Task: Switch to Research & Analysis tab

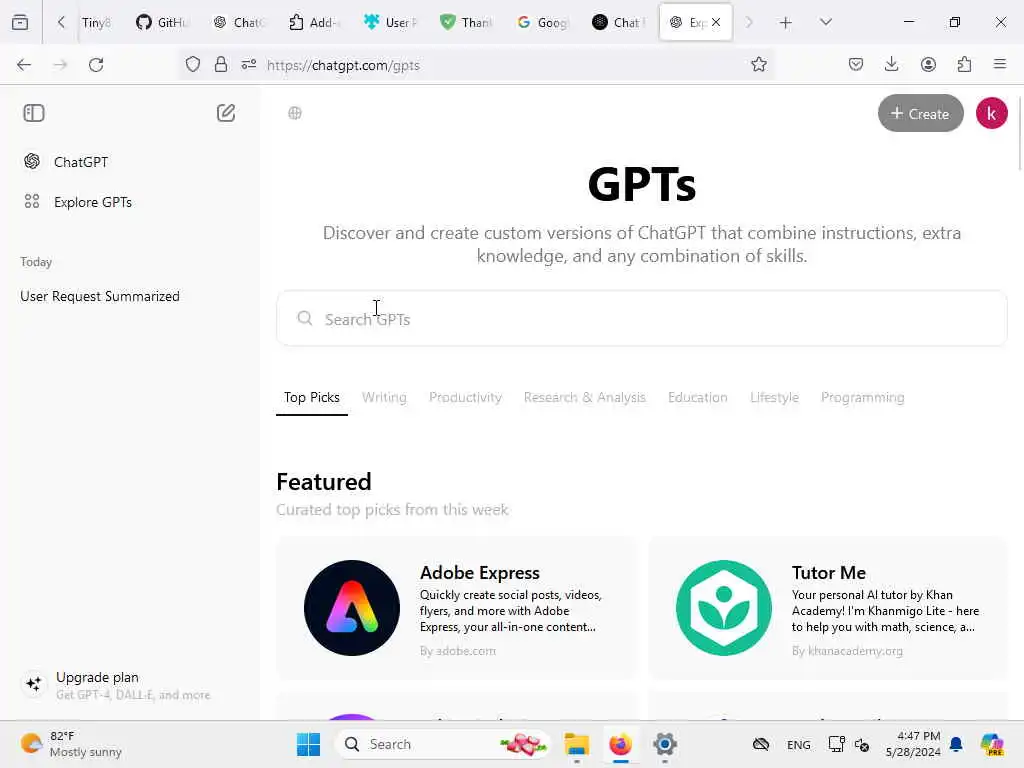Action: [584, 398]
